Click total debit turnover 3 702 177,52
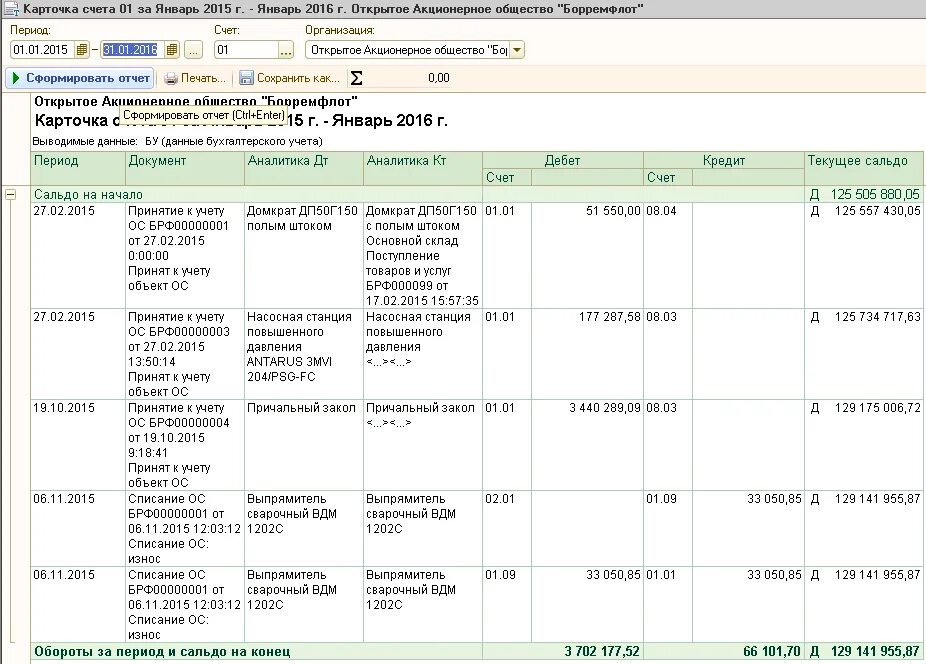The width and height of the screenshot is (926, 664). pyautogui.click(x=602, y=652)
